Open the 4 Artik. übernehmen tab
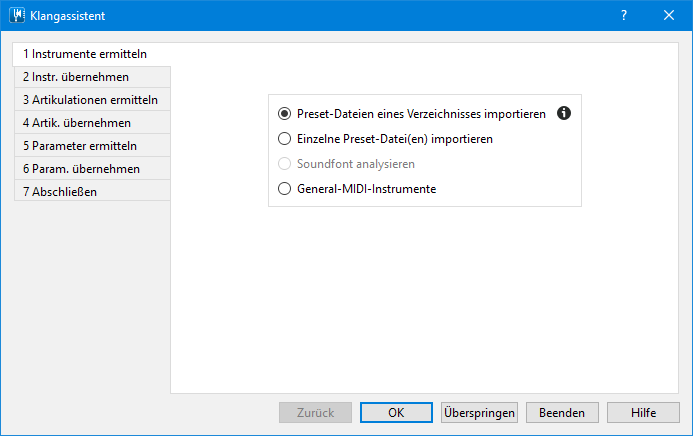This screenshot has height=436, width=693. pyautogui.click(x=92, y=123)
